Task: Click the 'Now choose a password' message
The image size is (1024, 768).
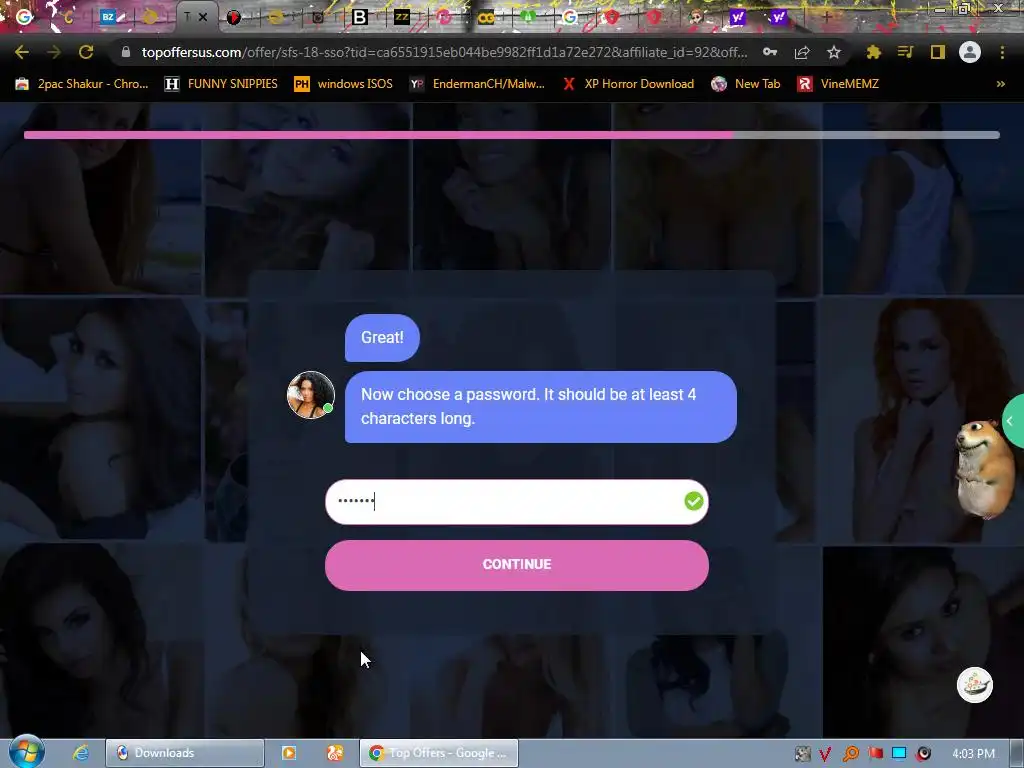Action: 541,407
